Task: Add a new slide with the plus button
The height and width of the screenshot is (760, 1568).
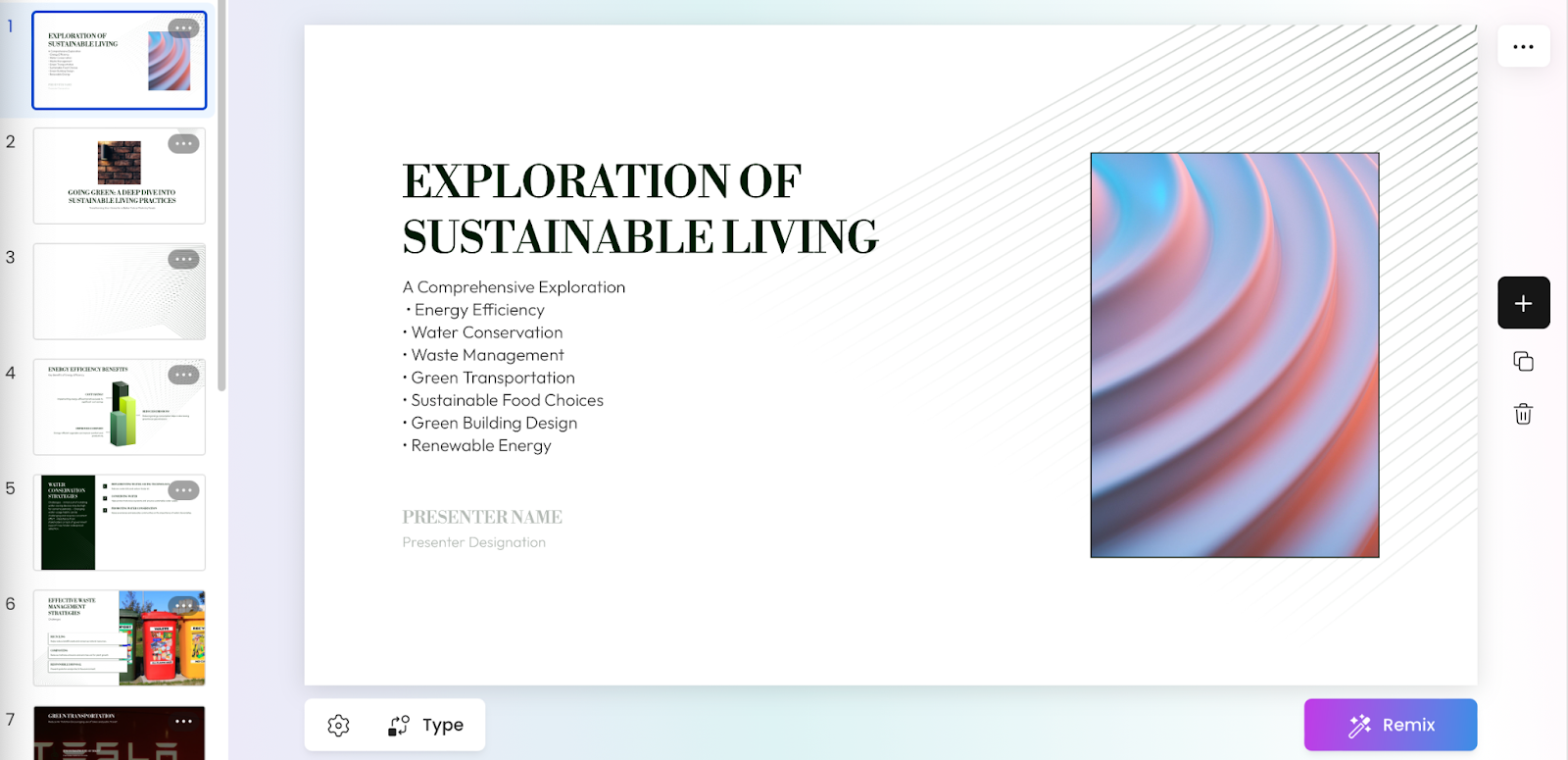Action: click(1523, 303)
